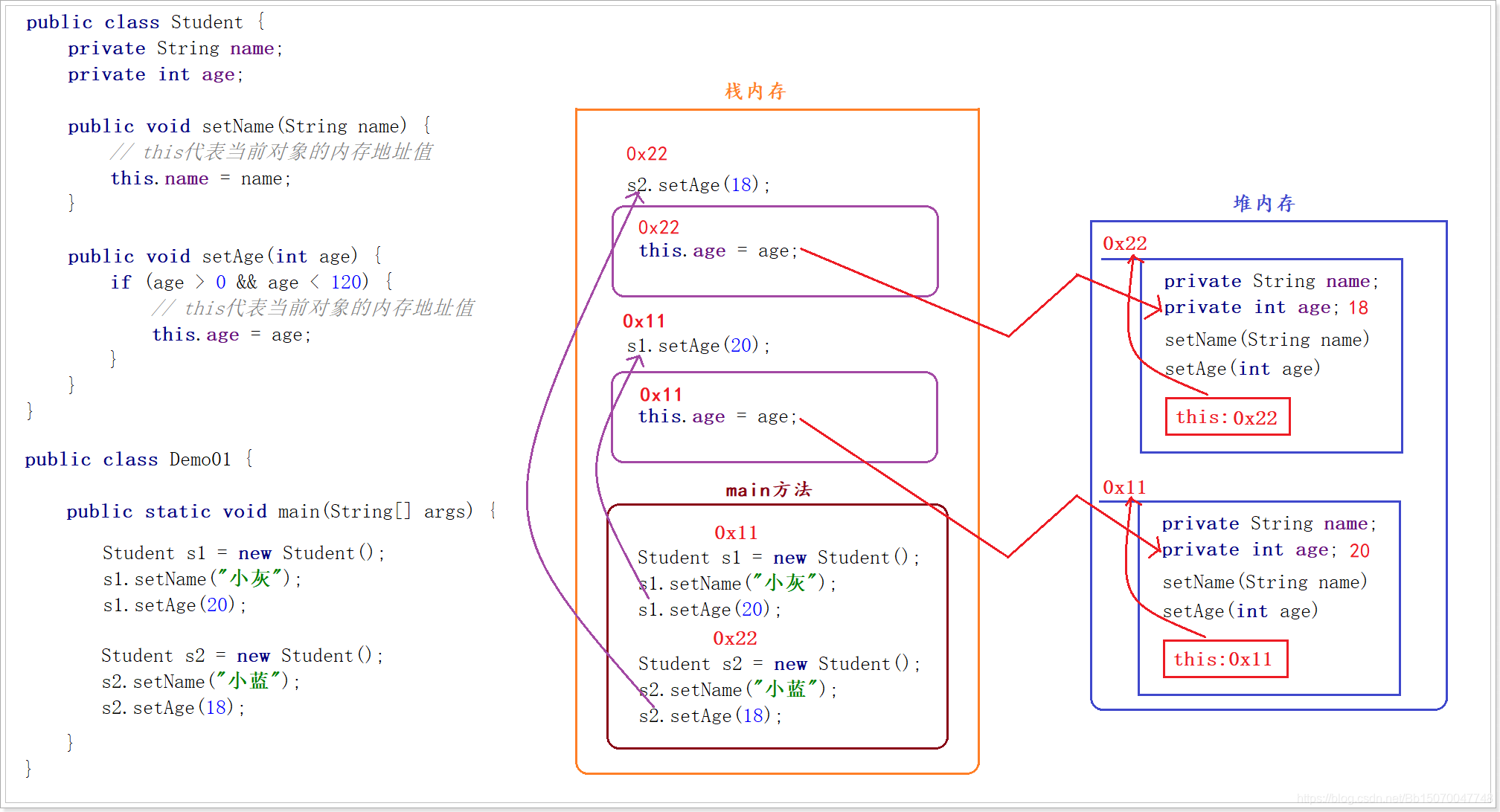
Task: Select 'private int age;' in the code listing
Action: click(156, 75)
